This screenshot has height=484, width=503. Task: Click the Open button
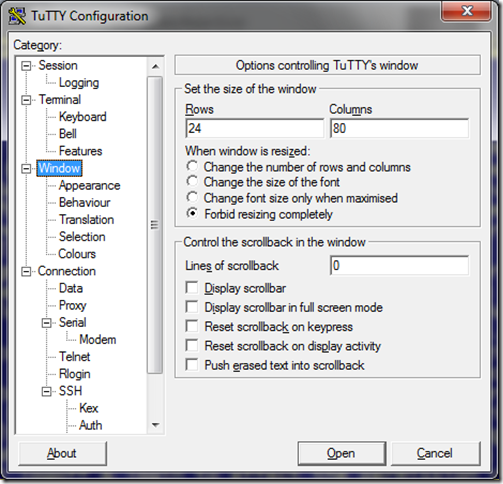tap(342, 453)
